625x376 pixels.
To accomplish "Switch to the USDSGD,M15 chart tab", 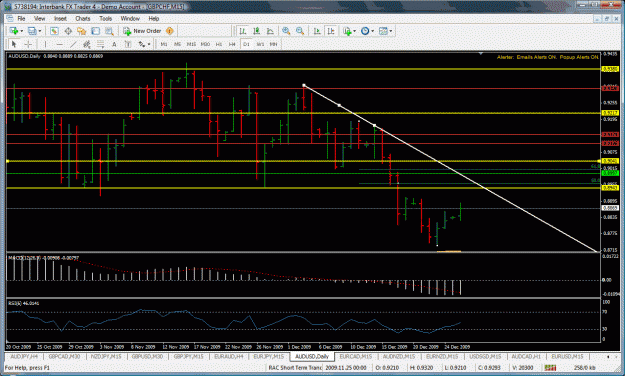I will pos(485,356).
